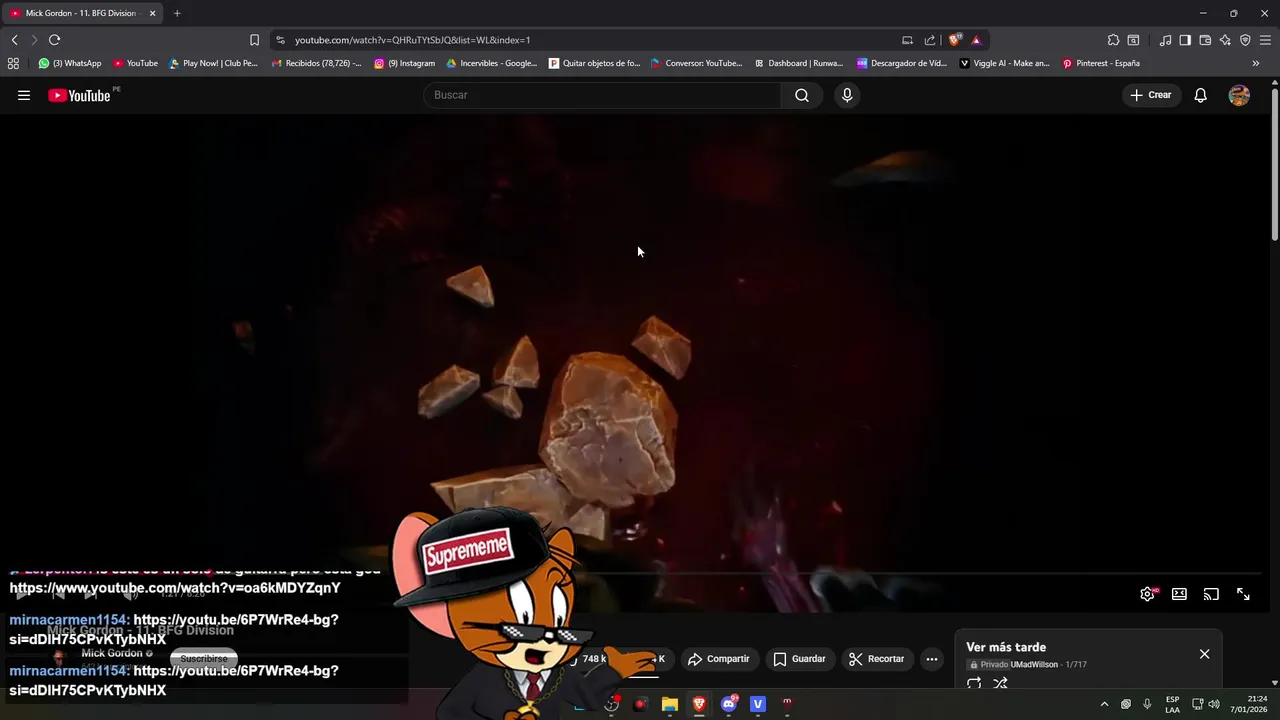Click the page vertical scrollbar

[1275, 165]
